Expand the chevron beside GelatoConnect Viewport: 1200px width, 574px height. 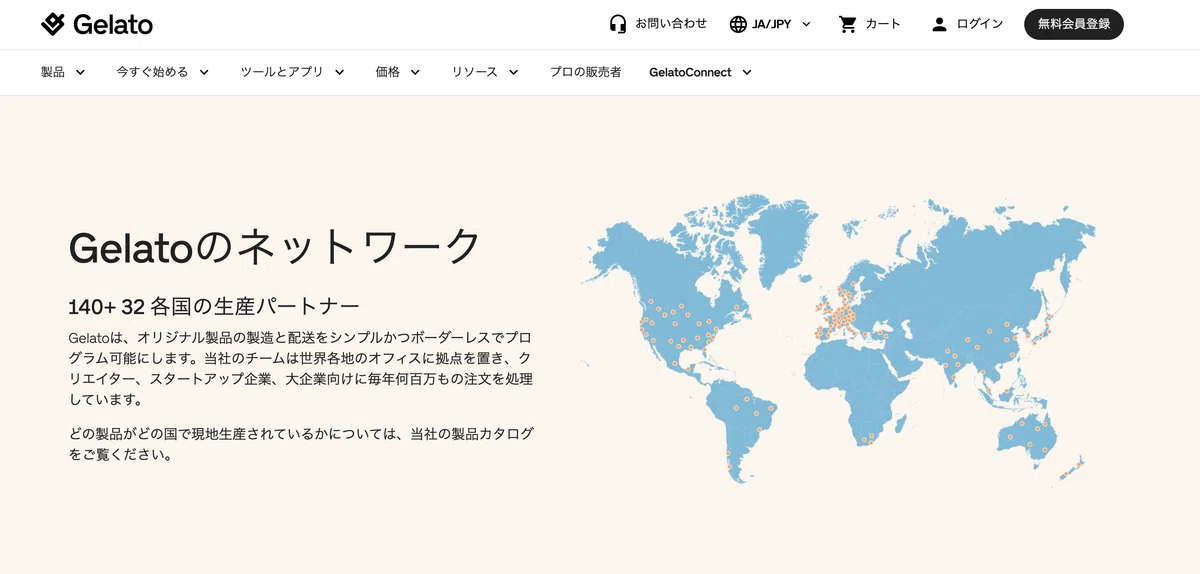[x=746, y=72]
